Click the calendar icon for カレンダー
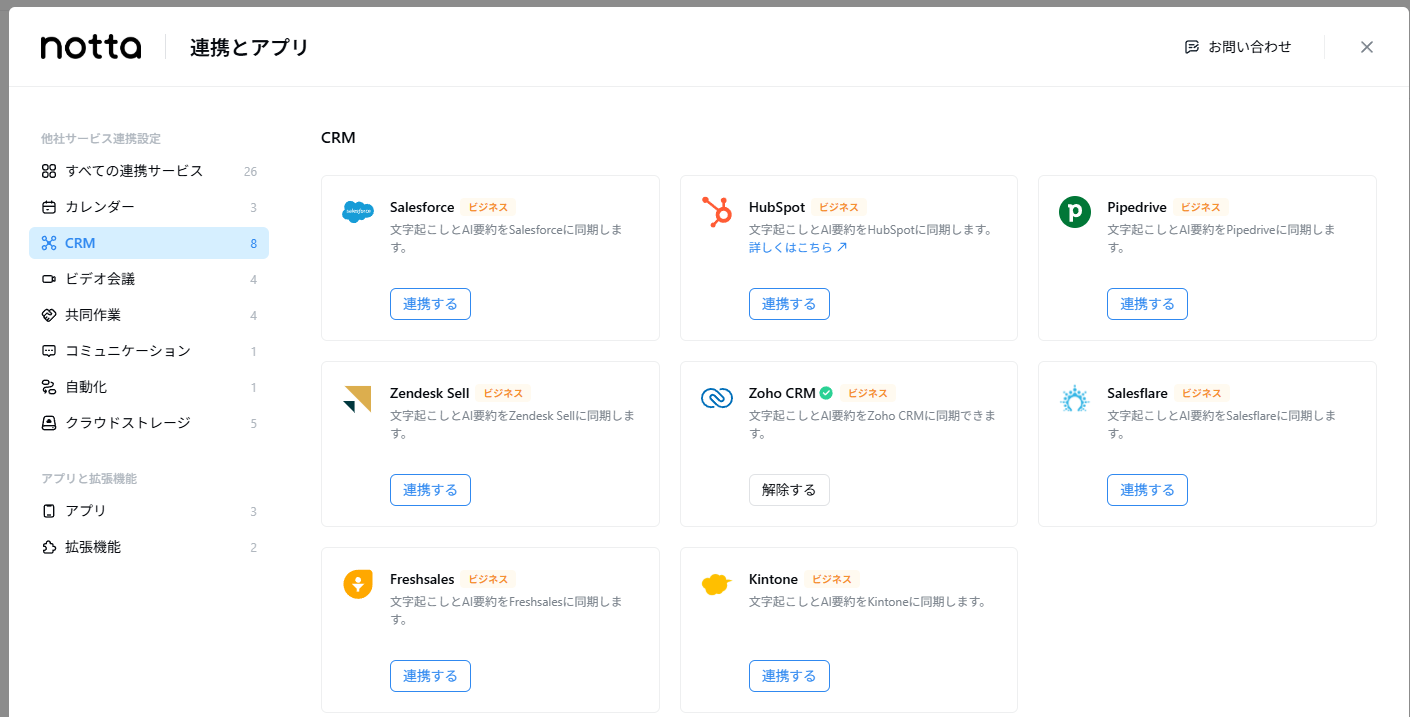Image resolution: width=1410 pixels, height=717 pixels. pyautogui.click(x=49, y=207)
